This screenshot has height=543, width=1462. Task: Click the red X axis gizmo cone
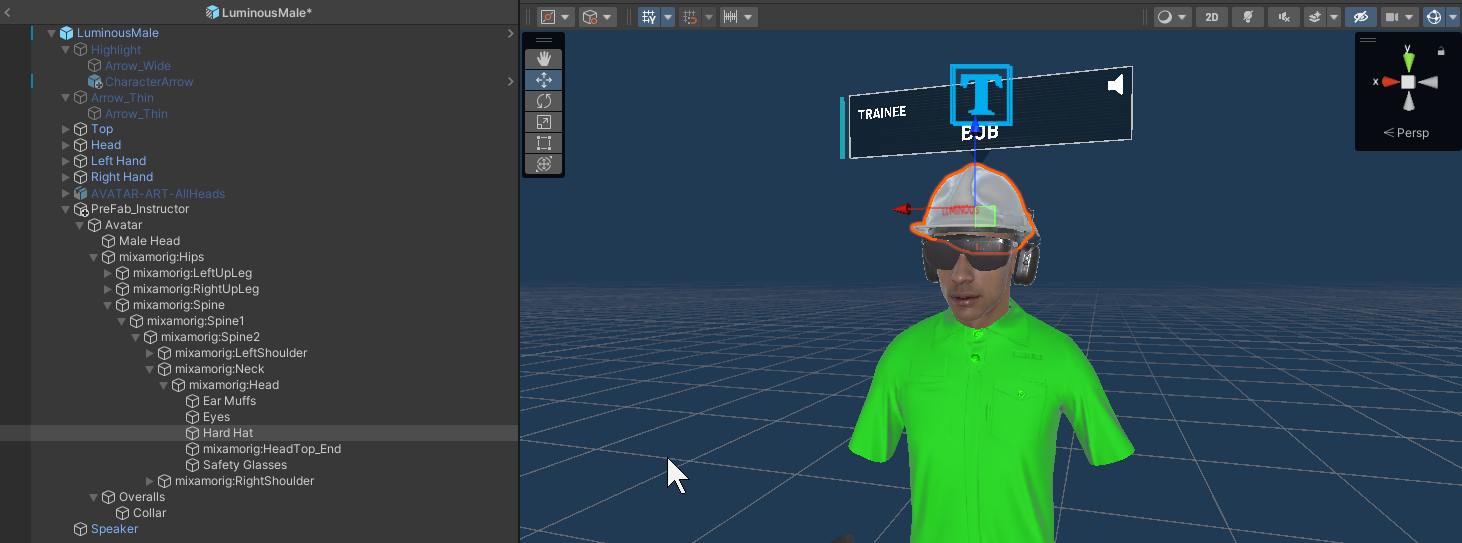point(1390,82)
